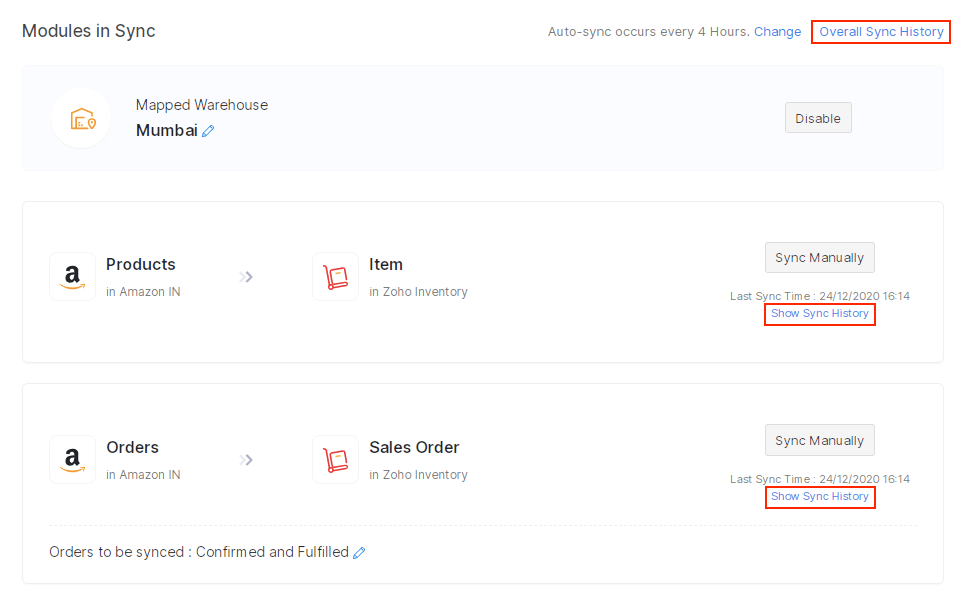Disable the Mumbai warehouse mapping

818,117
